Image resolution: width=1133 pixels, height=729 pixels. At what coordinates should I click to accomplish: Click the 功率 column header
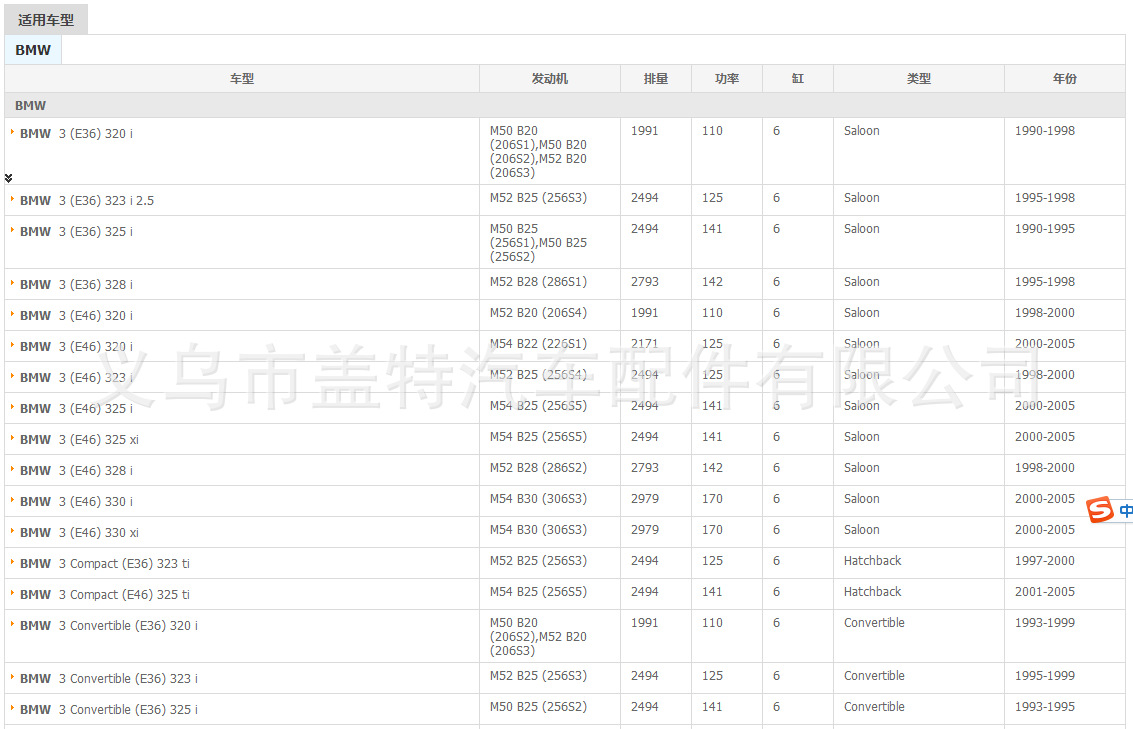pos(727,79)
